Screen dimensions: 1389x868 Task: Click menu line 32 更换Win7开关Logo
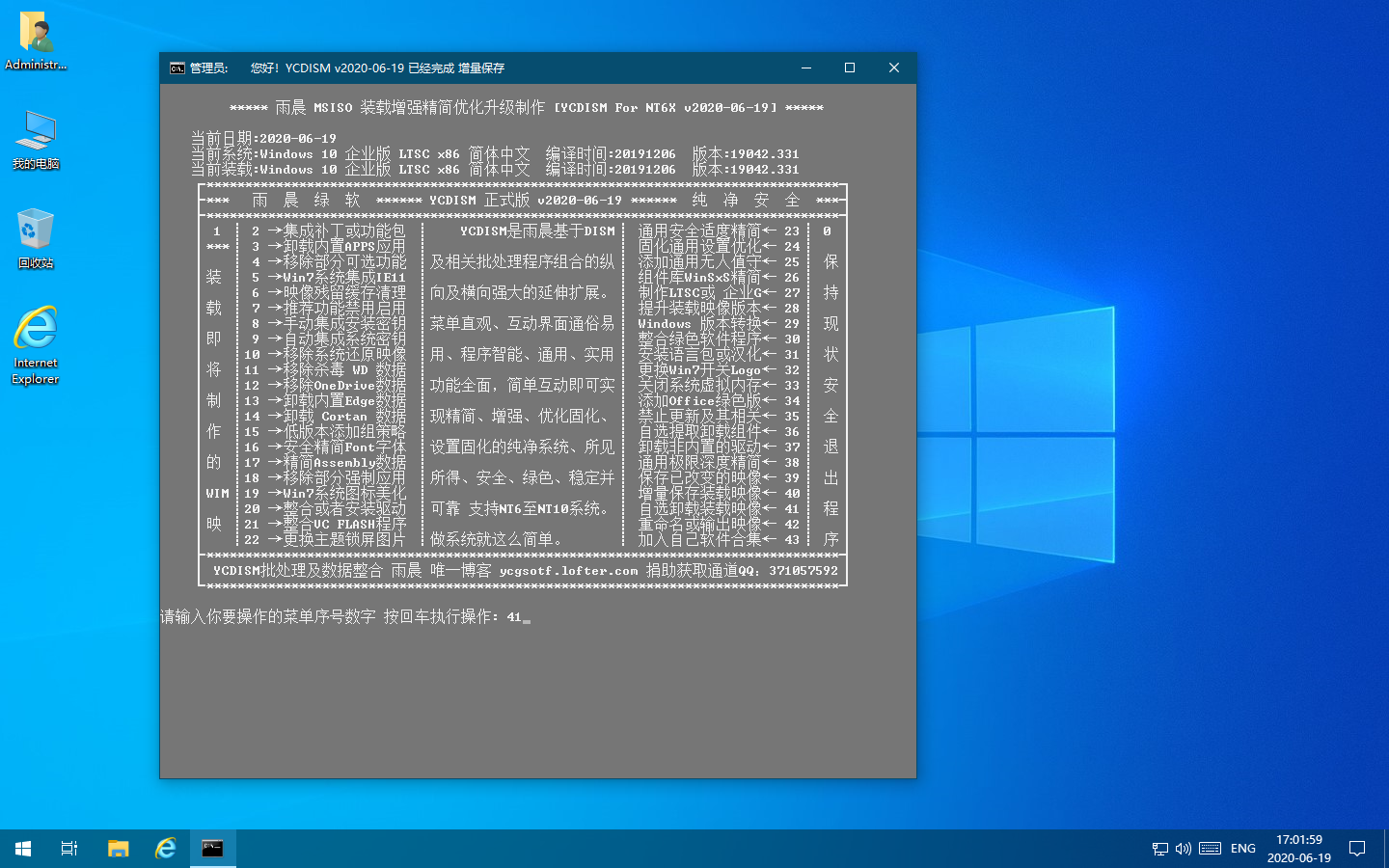point(719,370)
